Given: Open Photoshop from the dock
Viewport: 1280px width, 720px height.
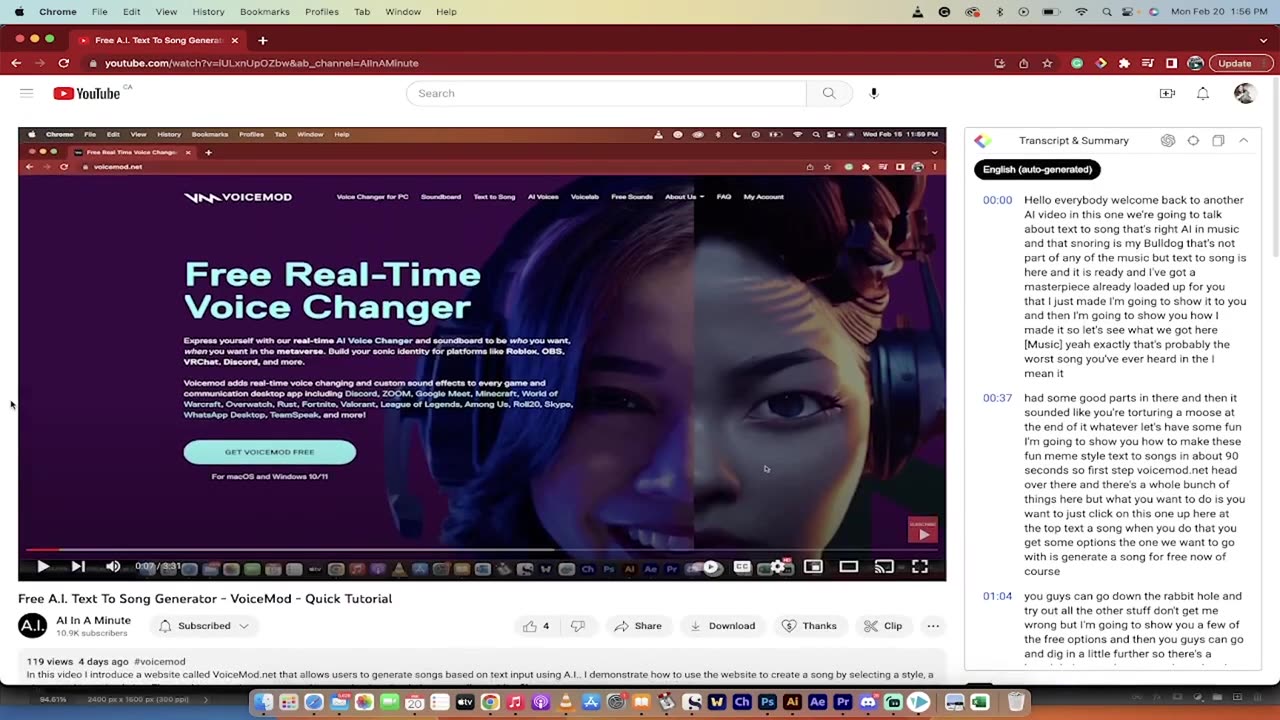Looking at the screenshot, I should 768,702.
